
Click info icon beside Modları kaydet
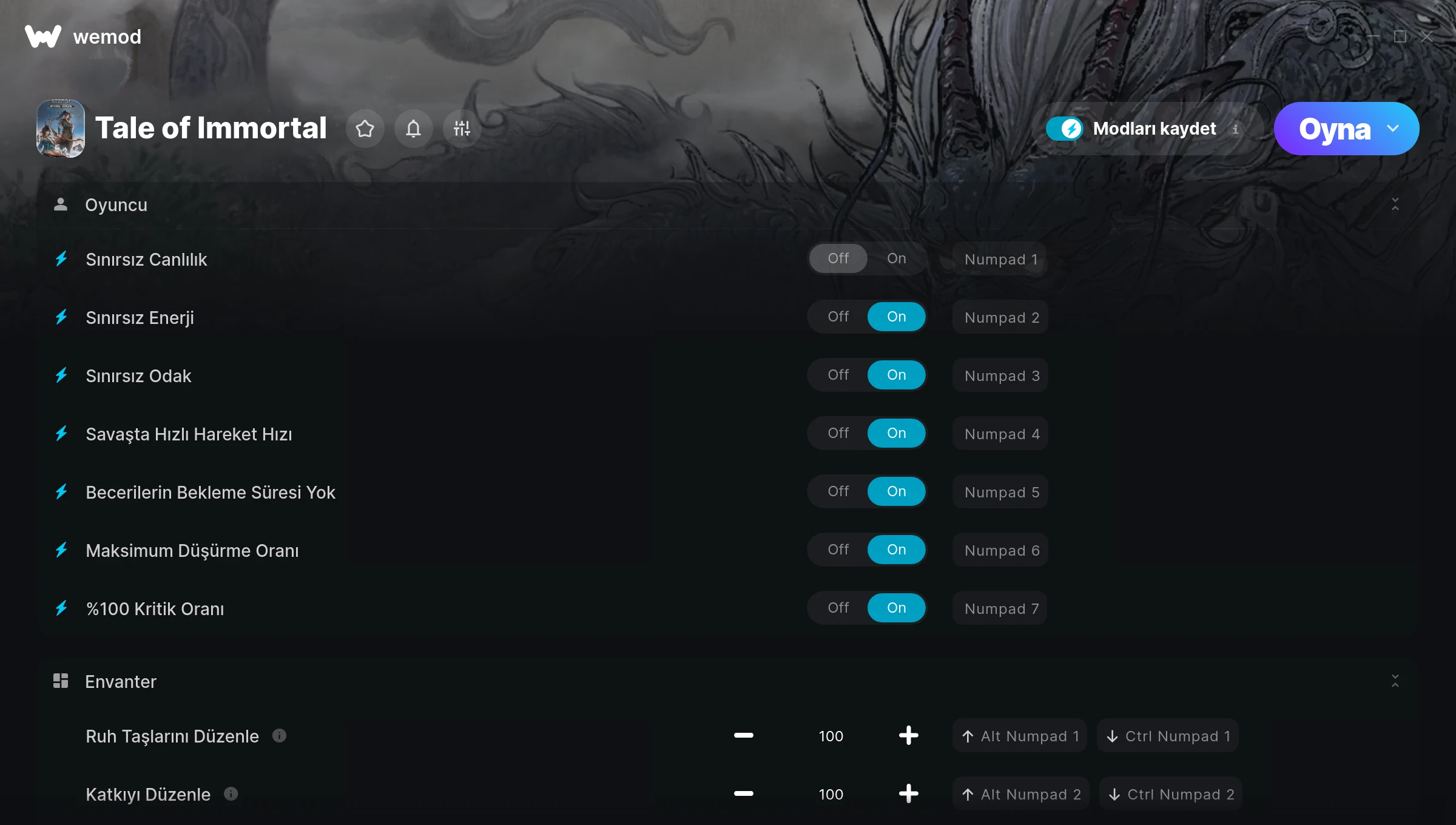click(1235, 129)
